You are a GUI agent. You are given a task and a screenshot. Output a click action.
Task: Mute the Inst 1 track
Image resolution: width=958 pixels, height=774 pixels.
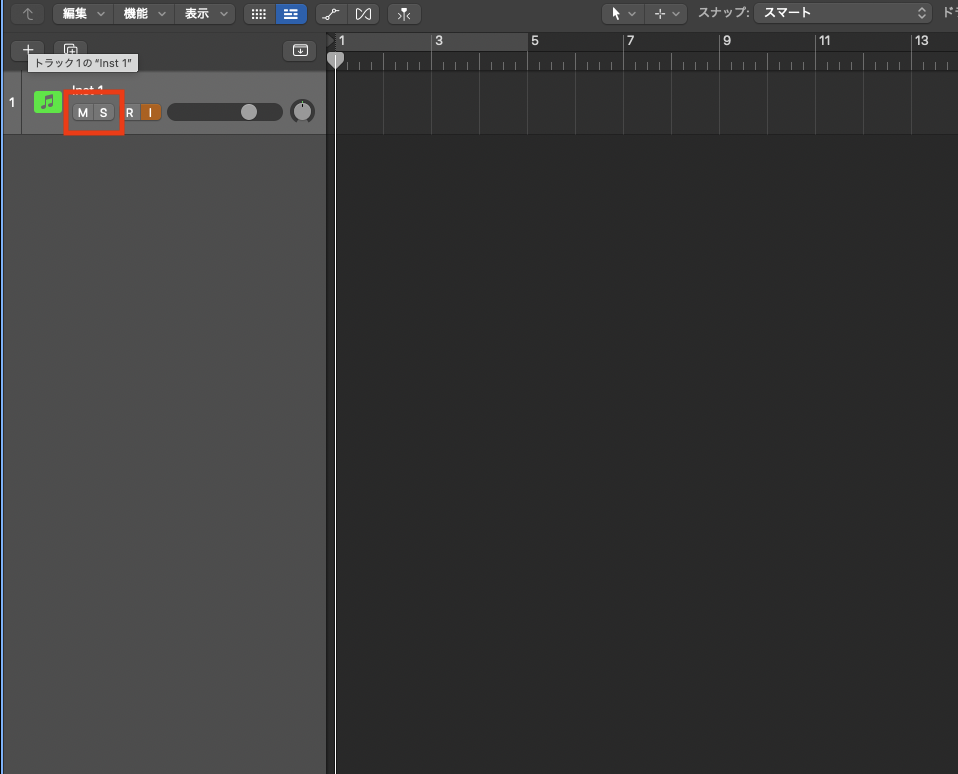click(x=82, y=112)
